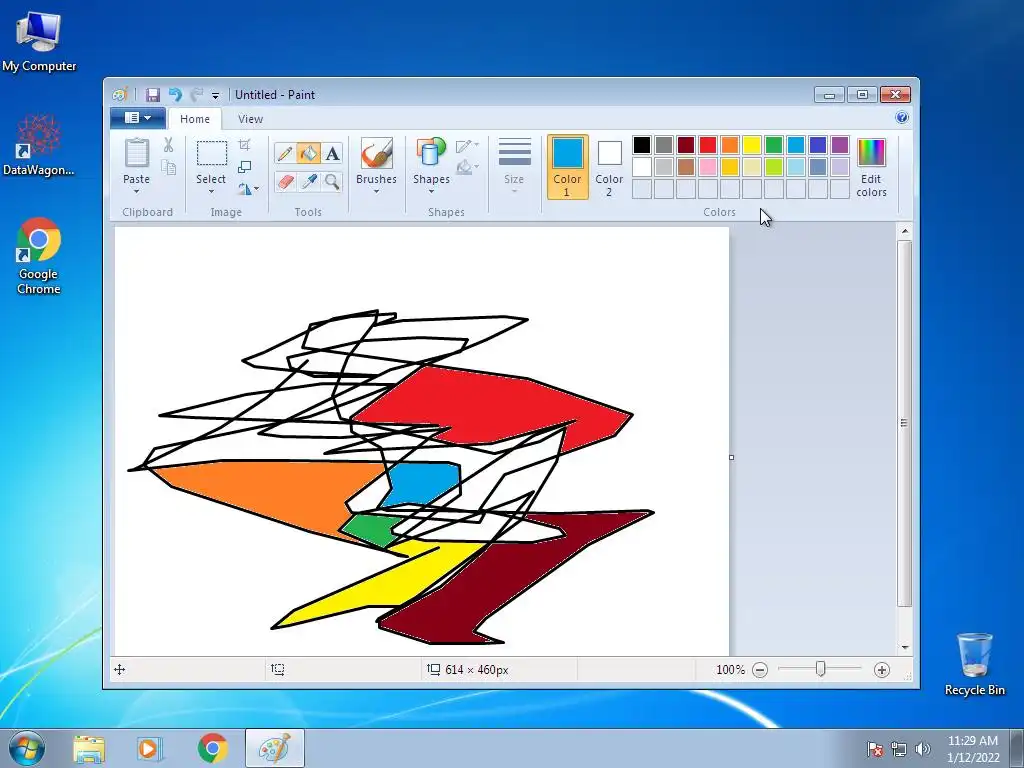Image resolution: width=1024 pixels, height=768 pixels.
Task: Expand the Shapes dropdown arrow
Action: (431, 192)
